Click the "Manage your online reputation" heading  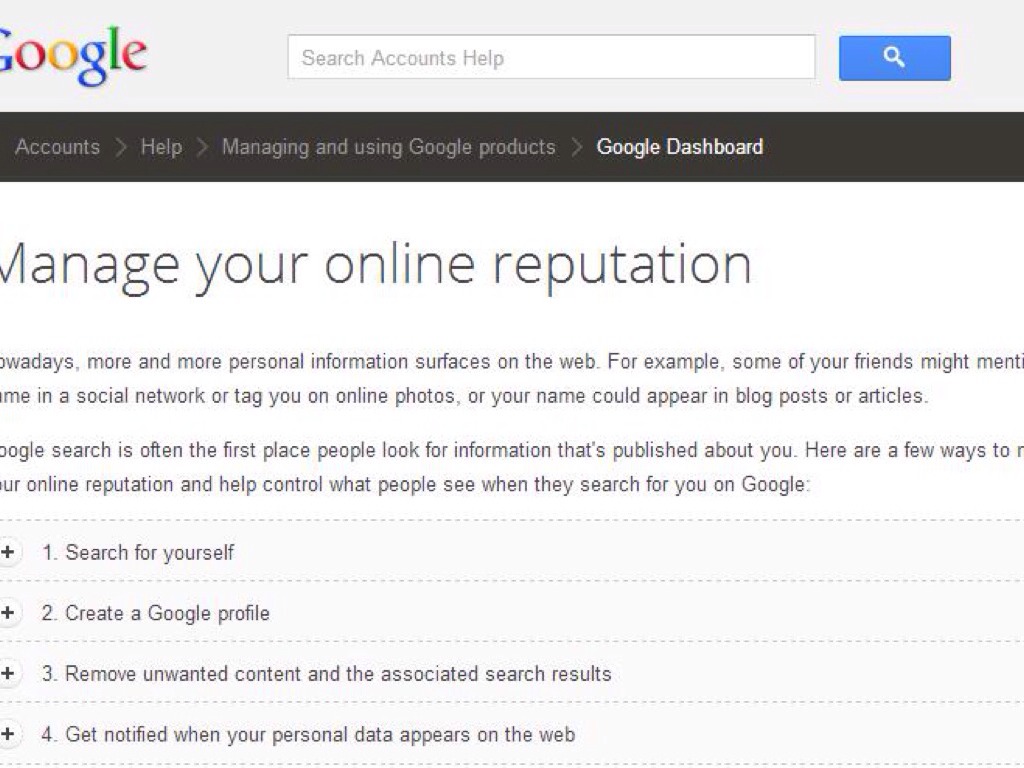click(x=374, y=265)
